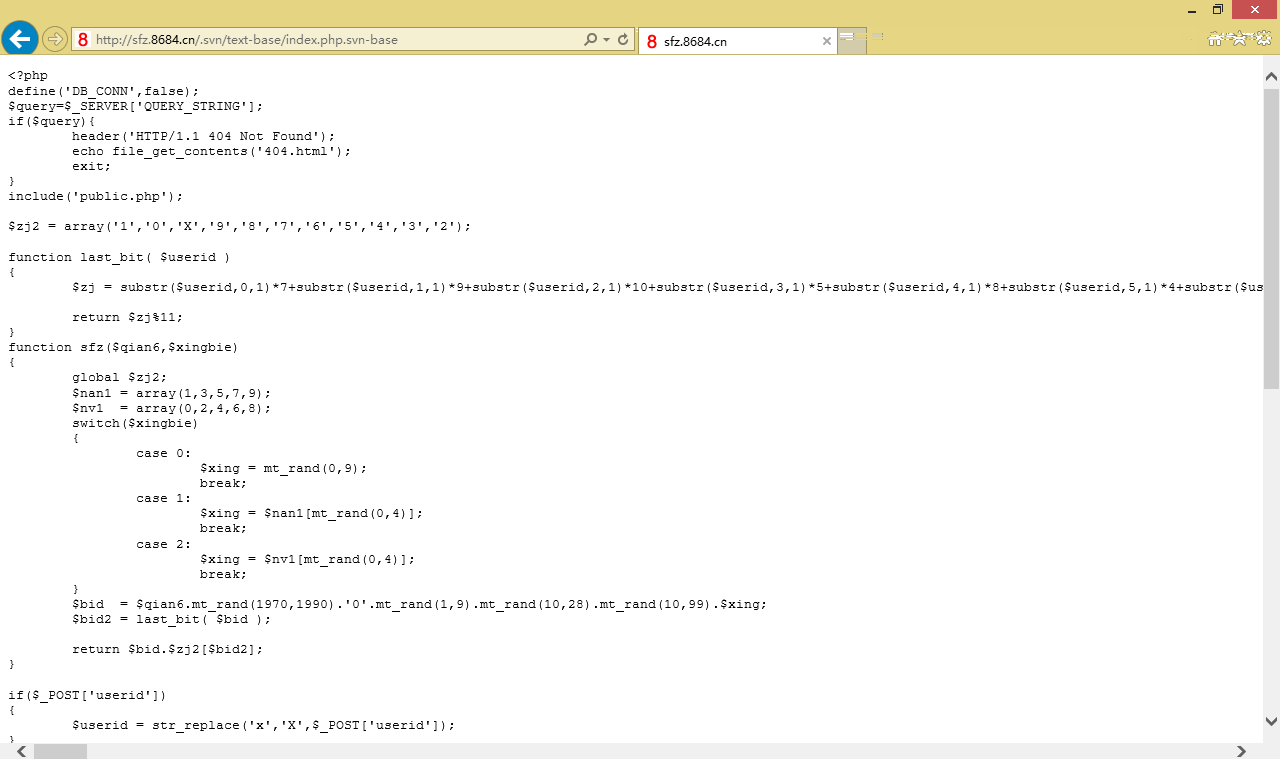Click vertical scrollbar down arrow
The height and width of the screenshot is (759, 1280).
1271,721
